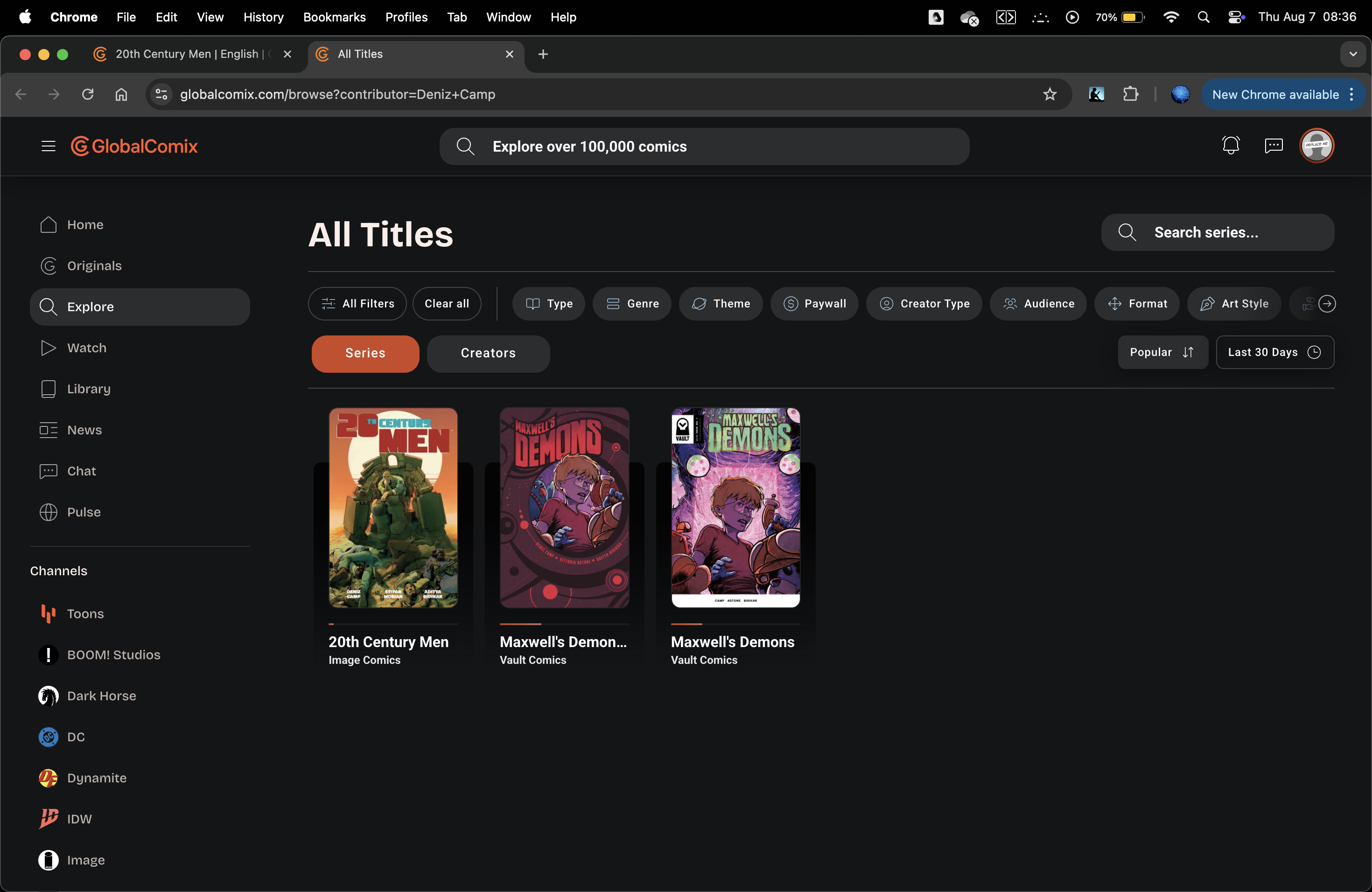This screenshot has height=892, width=1372.
Task: Open the hamburger menu beside GlobalComix logo
Action: tap(49, 146)
